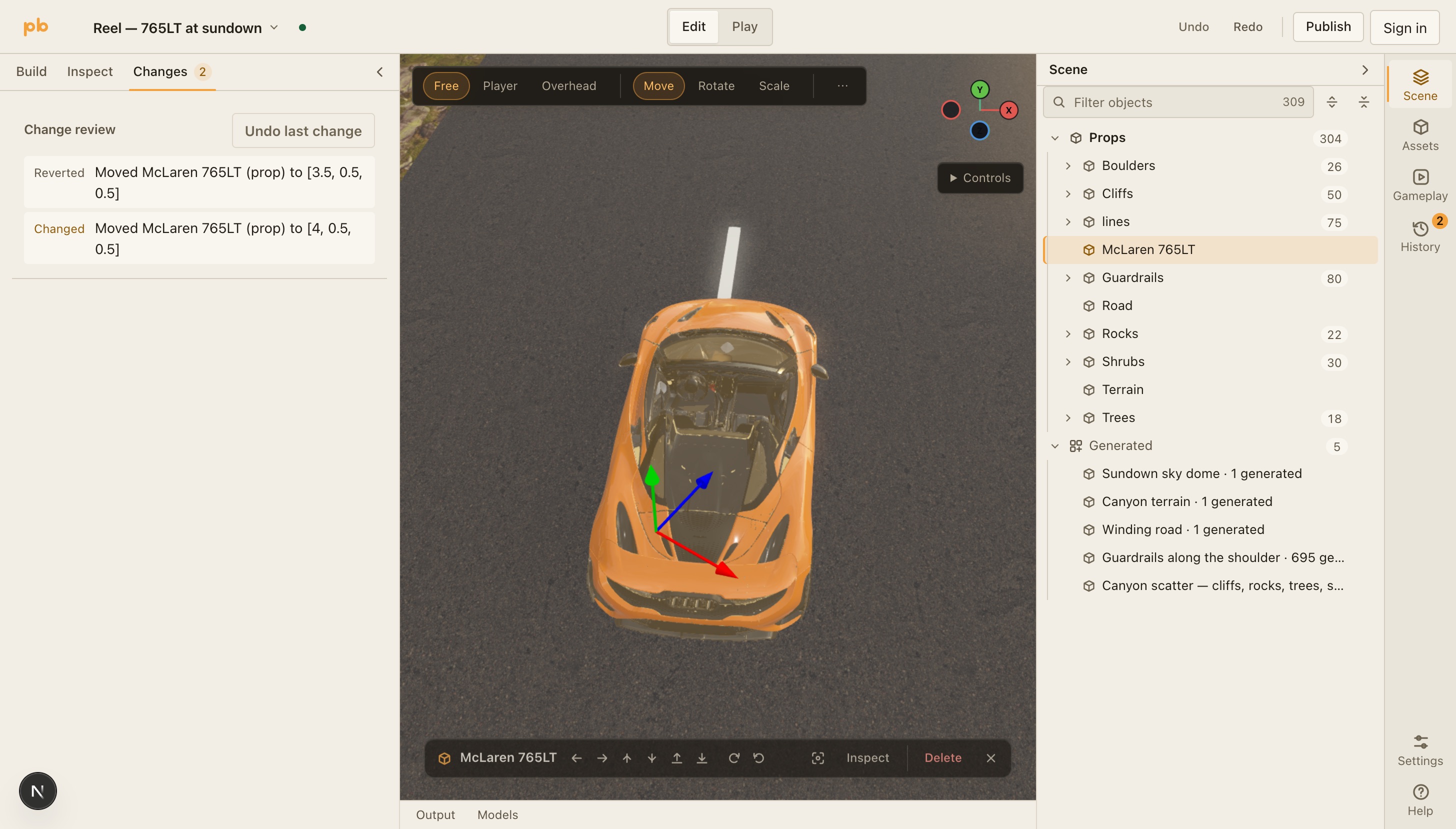Click the red negative axis gizmo handle
This screenshot has width=1456, height=829.
pos(950,110)
